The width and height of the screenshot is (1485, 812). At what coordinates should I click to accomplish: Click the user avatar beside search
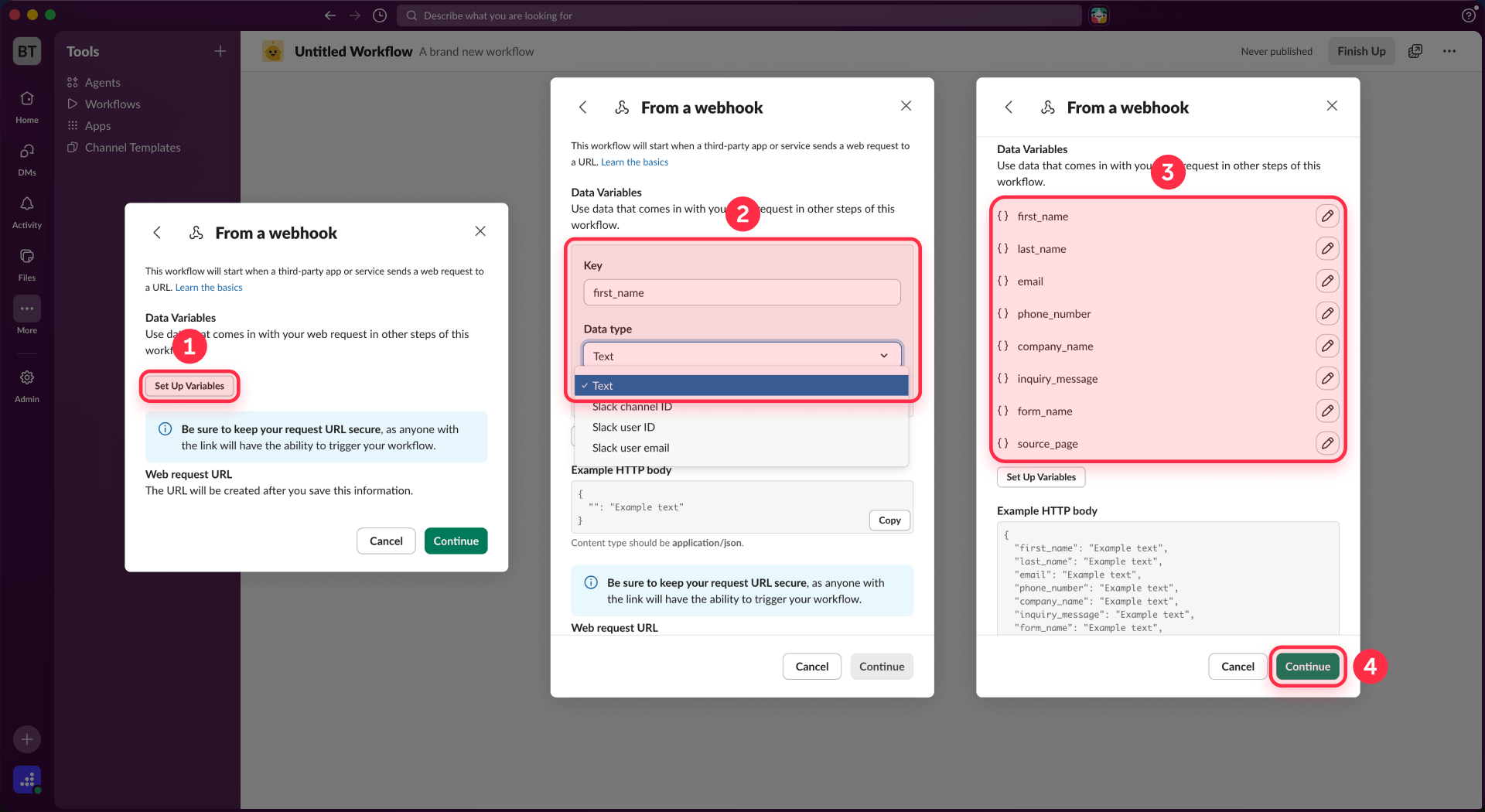pyautogui.click(x=1099, y=15)
